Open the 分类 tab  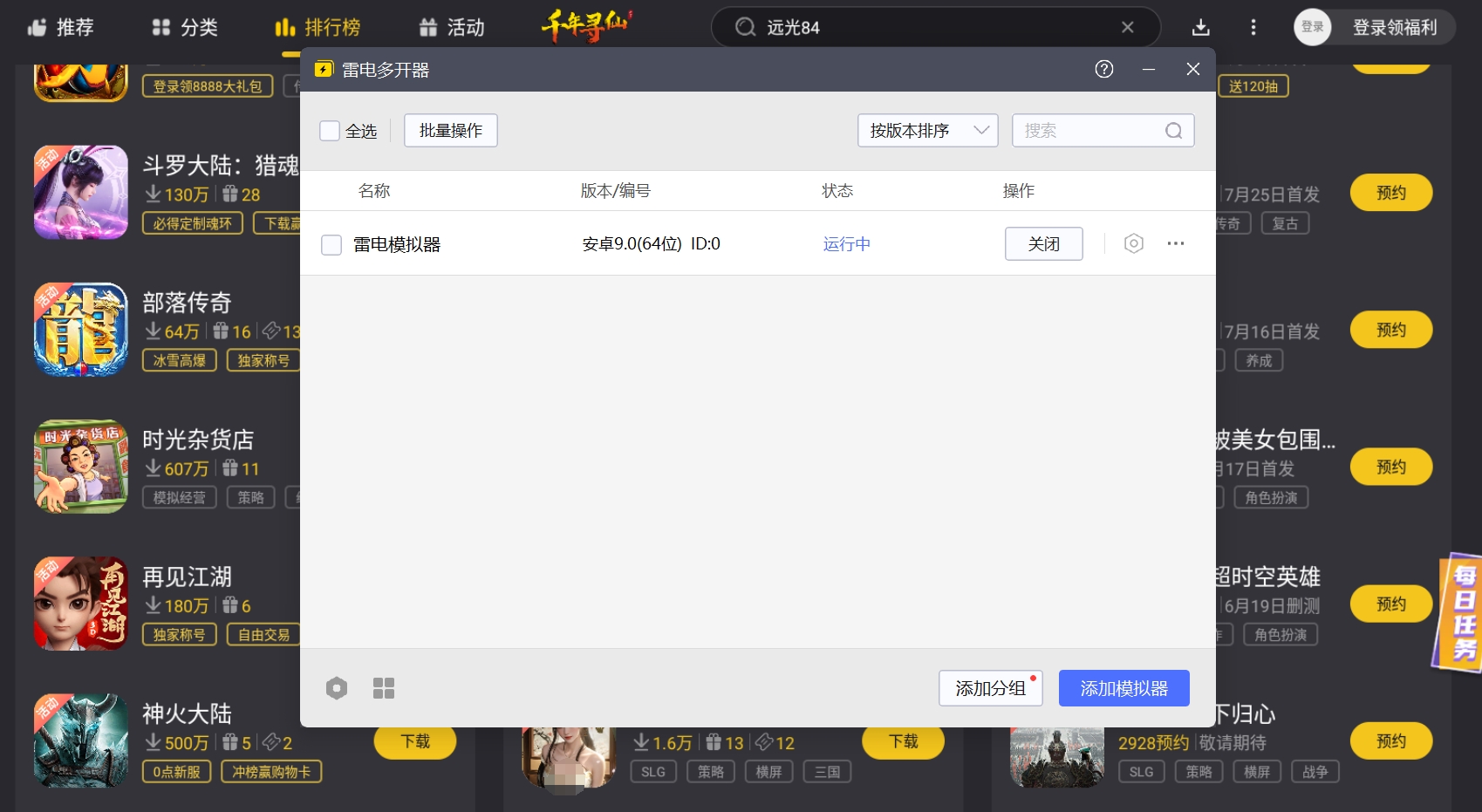(185, 27)
